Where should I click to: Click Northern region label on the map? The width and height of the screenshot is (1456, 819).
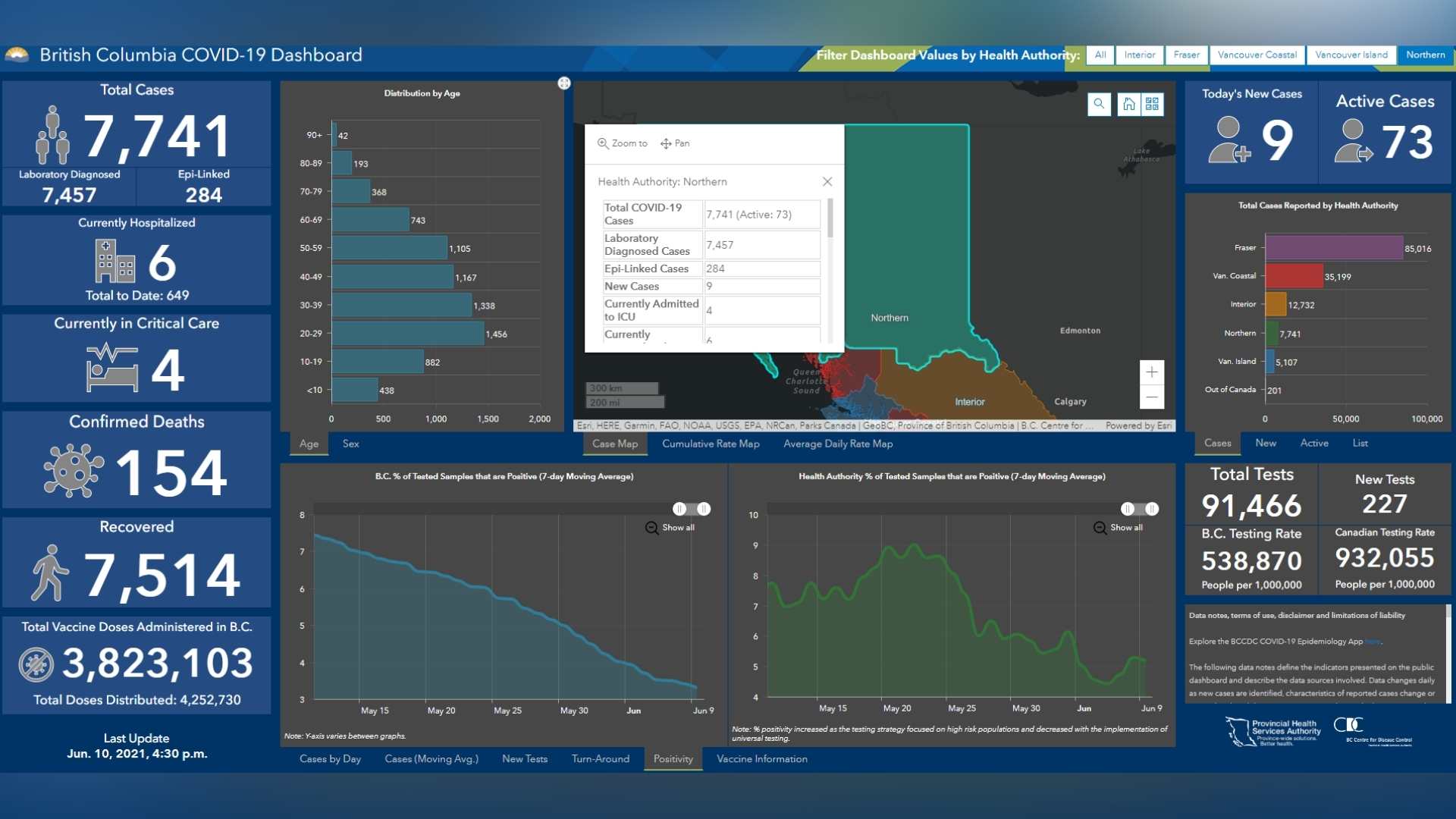coord(890,318)
